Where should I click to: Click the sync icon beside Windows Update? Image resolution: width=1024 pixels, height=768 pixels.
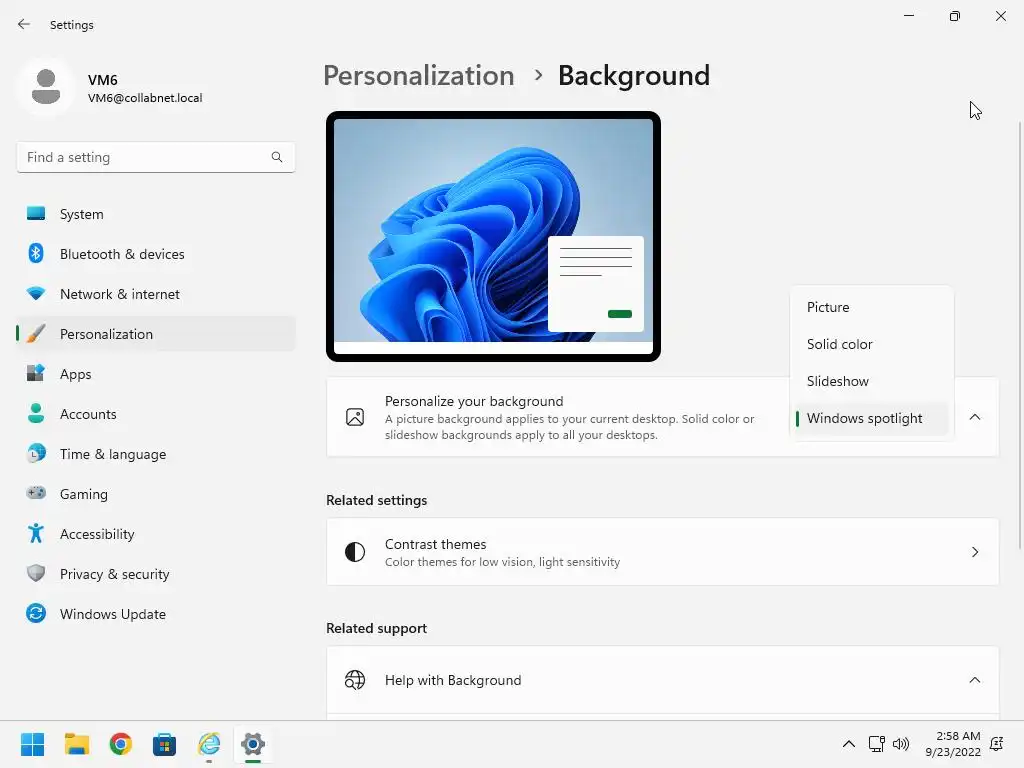coord(36,613)
